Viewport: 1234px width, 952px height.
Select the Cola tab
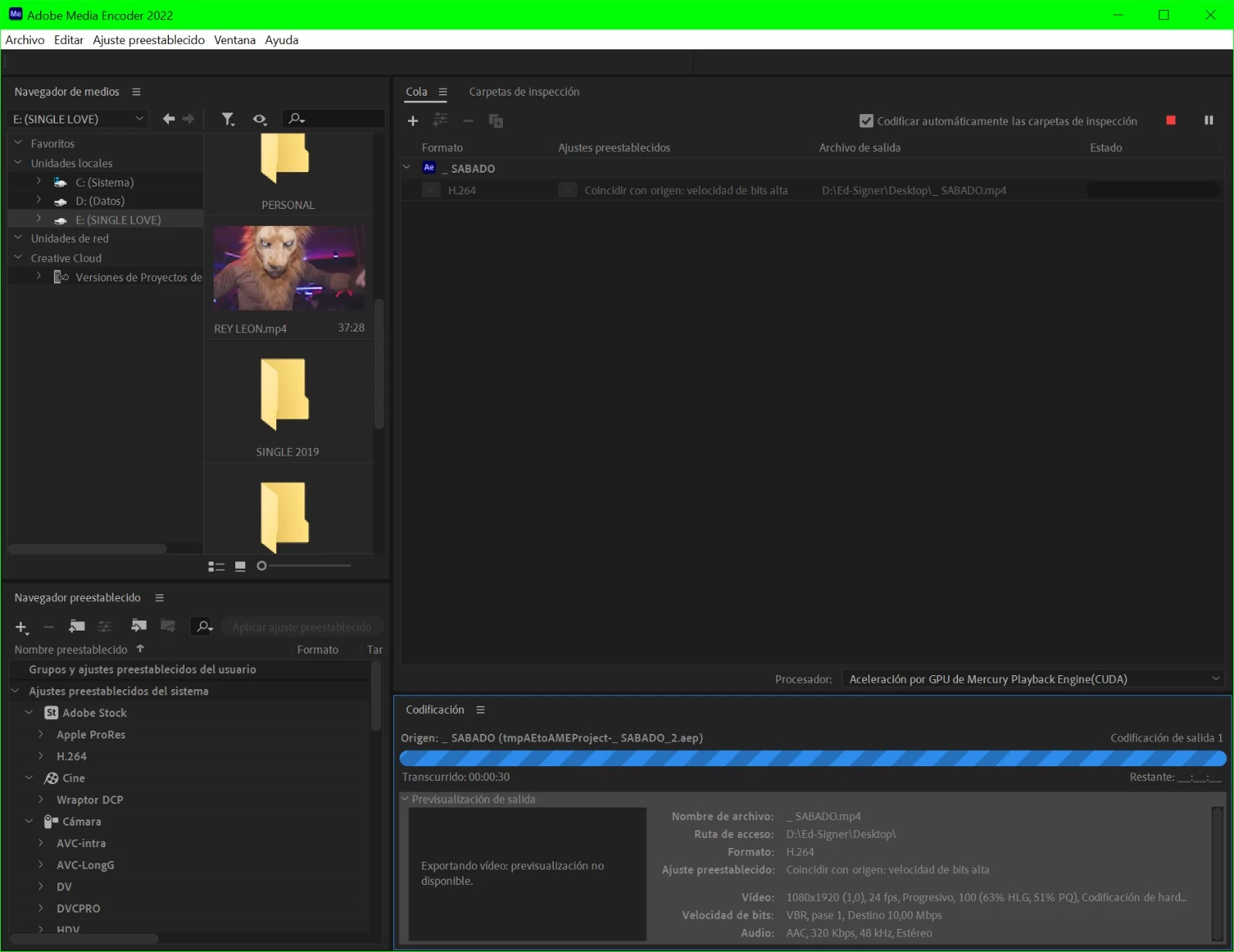tap(416, 92)
